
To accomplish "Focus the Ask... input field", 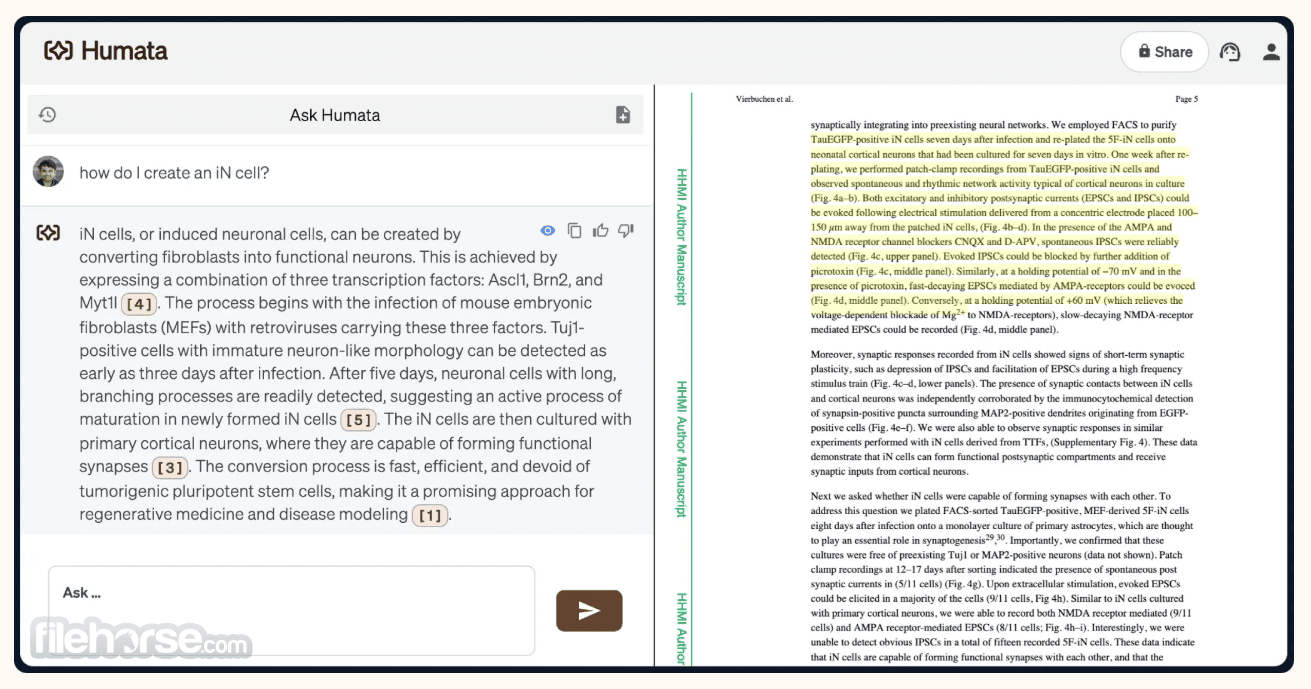I will click(x=291, y=611).
